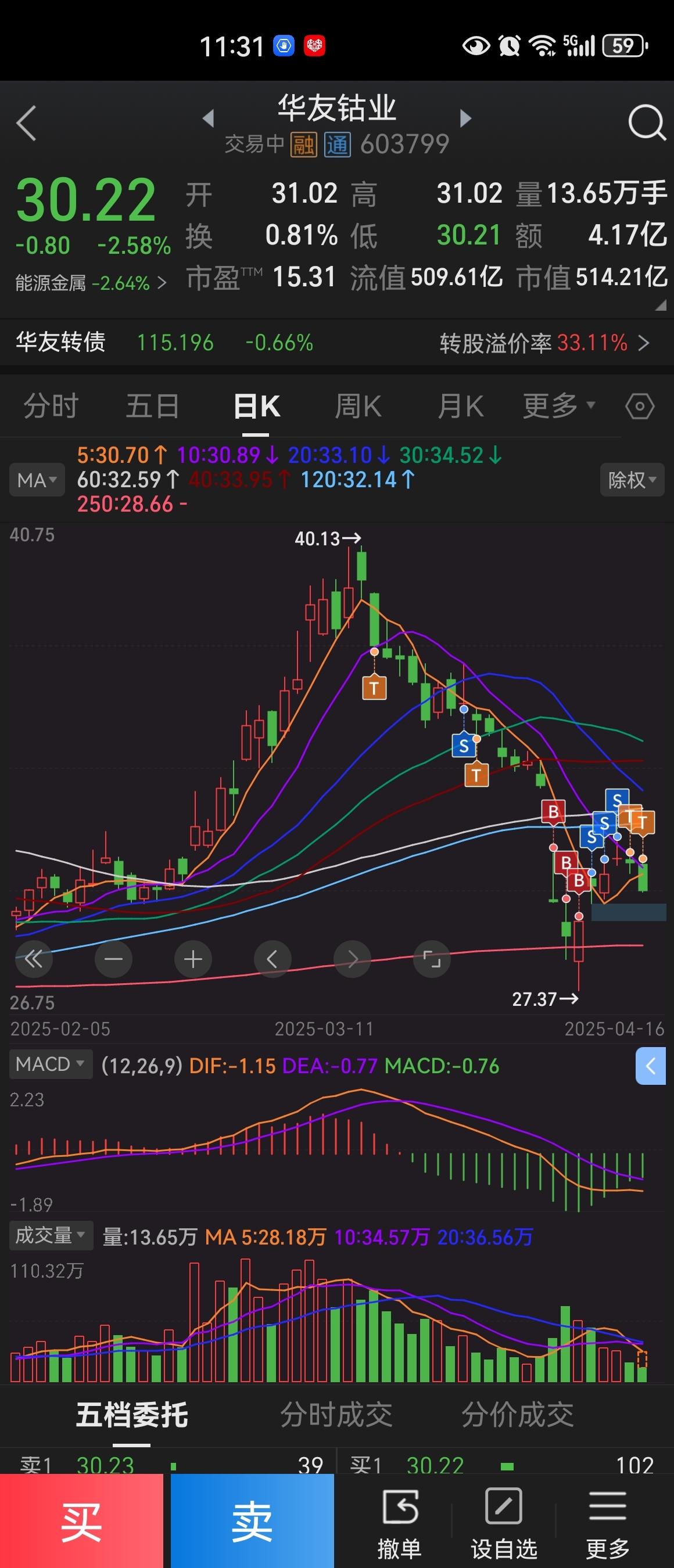Screen dimensions: 674x1568
Task: Switch to 五日 tab
Action: [x=152, y=406]
